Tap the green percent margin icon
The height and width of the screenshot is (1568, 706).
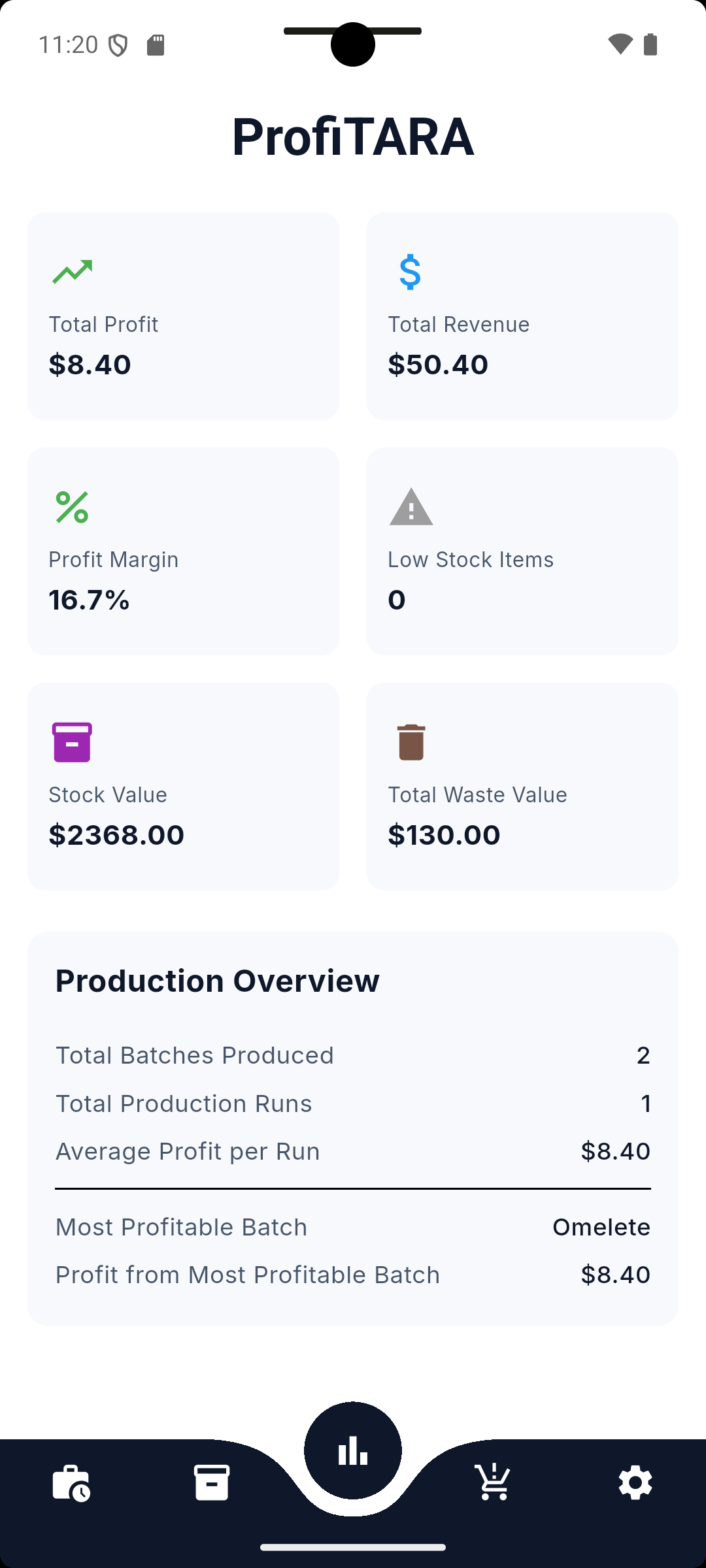[72, 507]
